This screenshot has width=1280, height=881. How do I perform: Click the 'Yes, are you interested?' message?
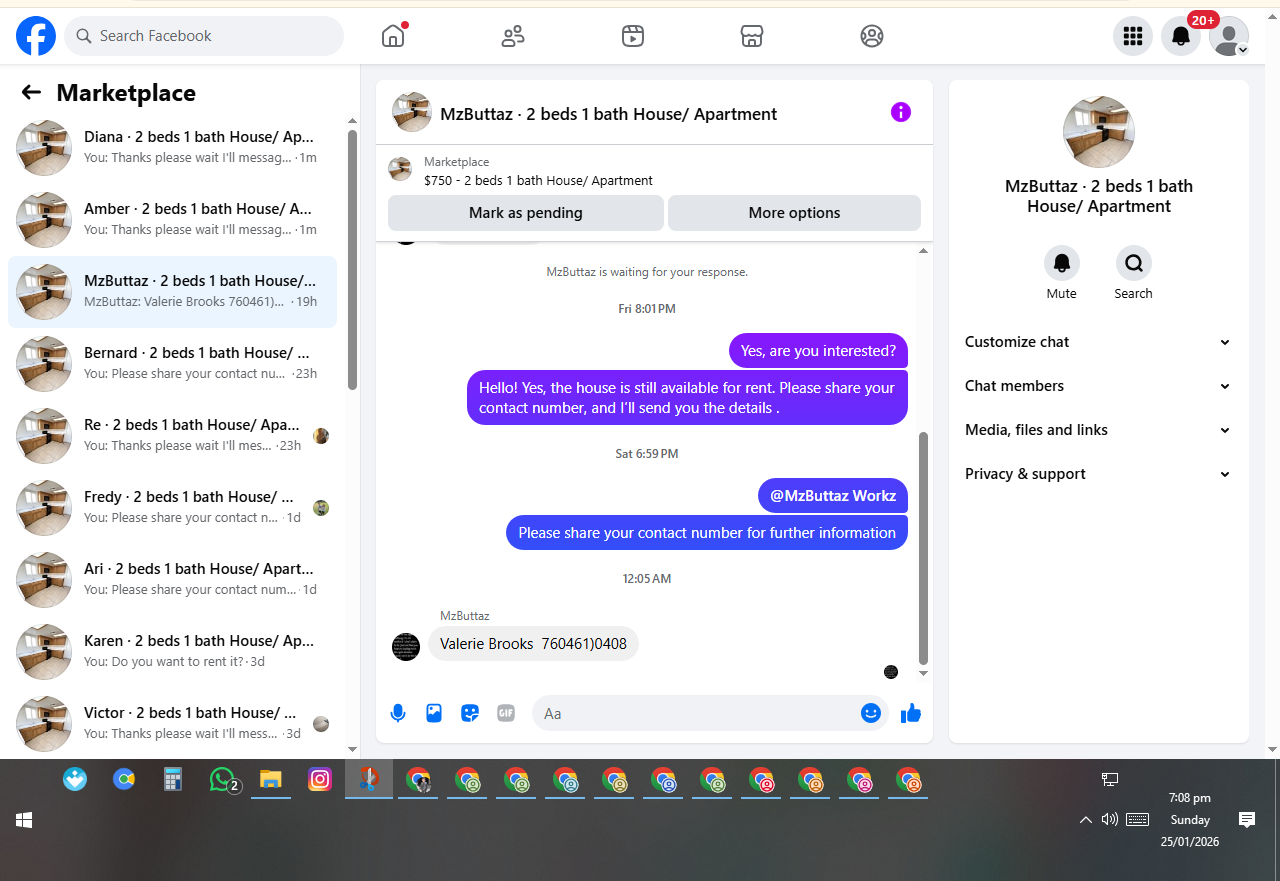[x=818, y=351]
